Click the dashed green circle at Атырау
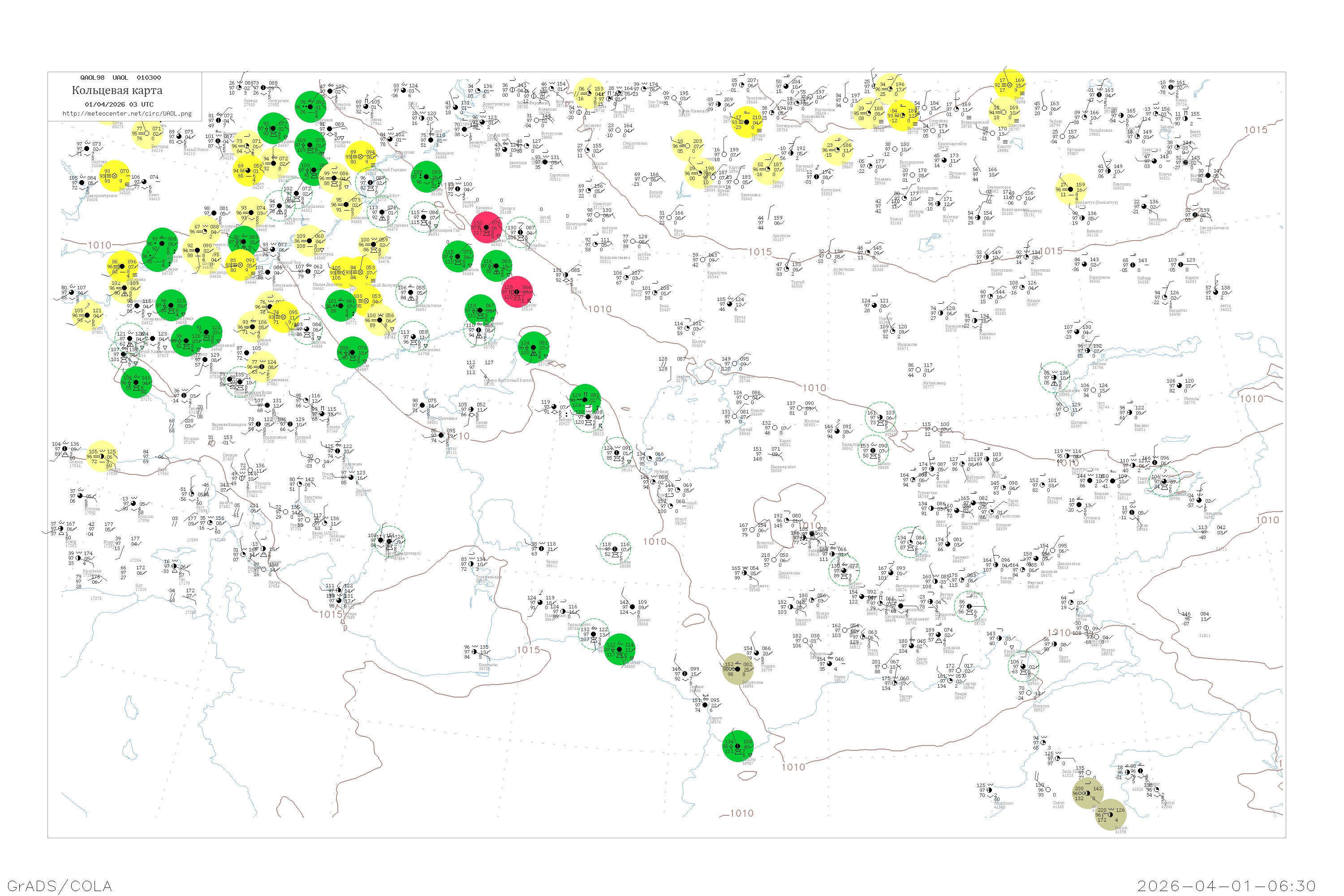 coord(479,330)
